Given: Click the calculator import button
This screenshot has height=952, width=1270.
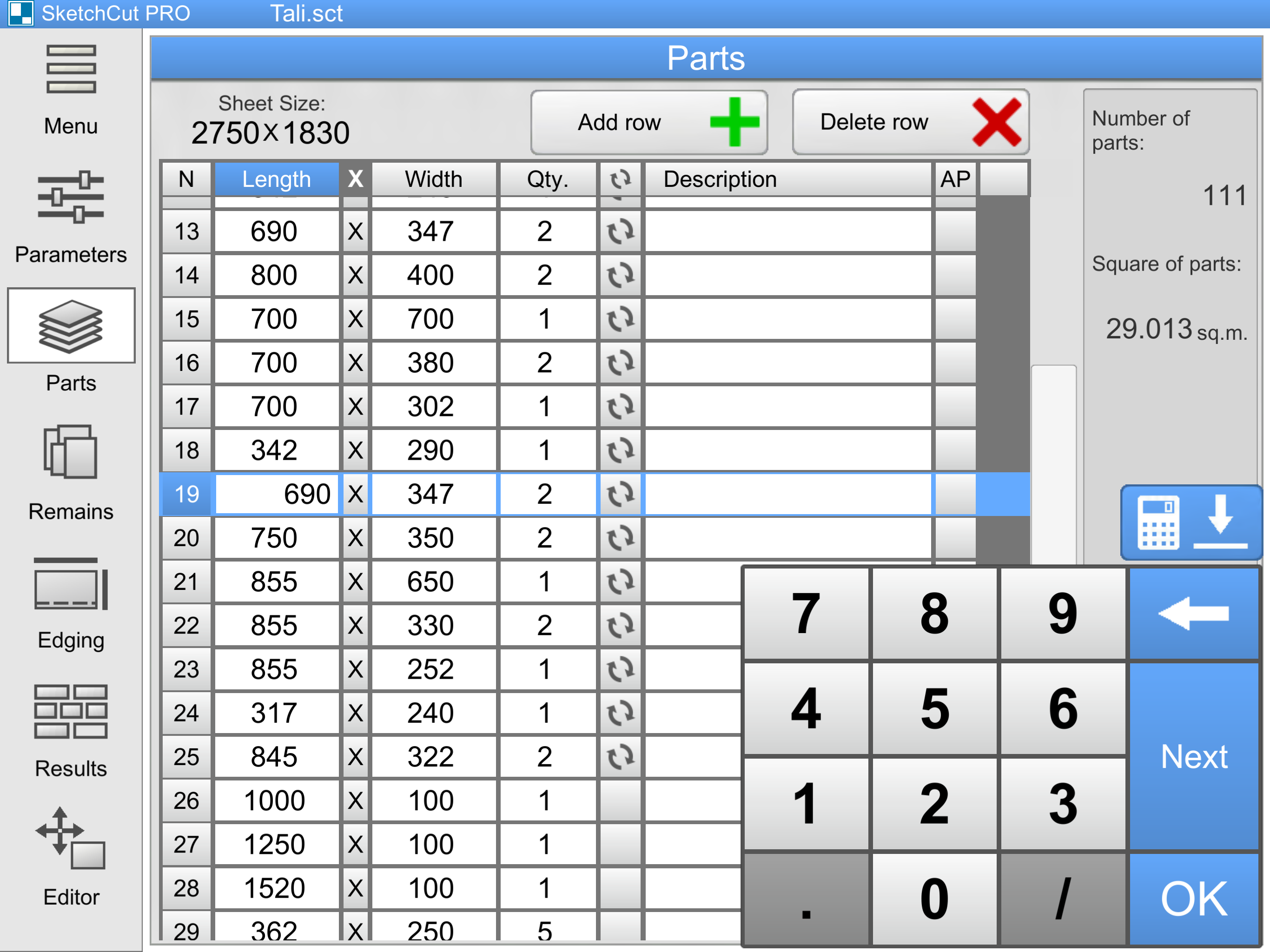Looking at the screenshot, I should tap(1191, 523).
